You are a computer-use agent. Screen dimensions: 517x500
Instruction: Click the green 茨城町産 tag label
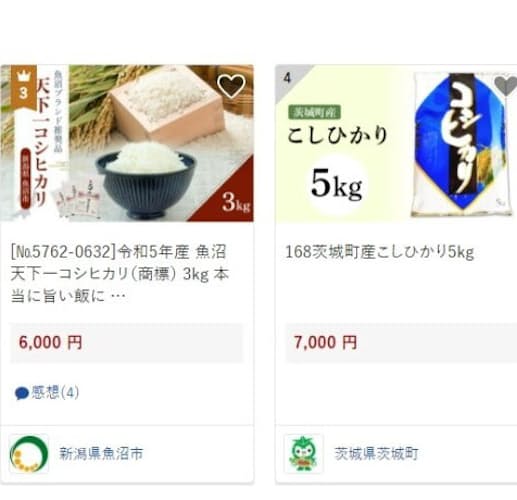coord(315,113)
